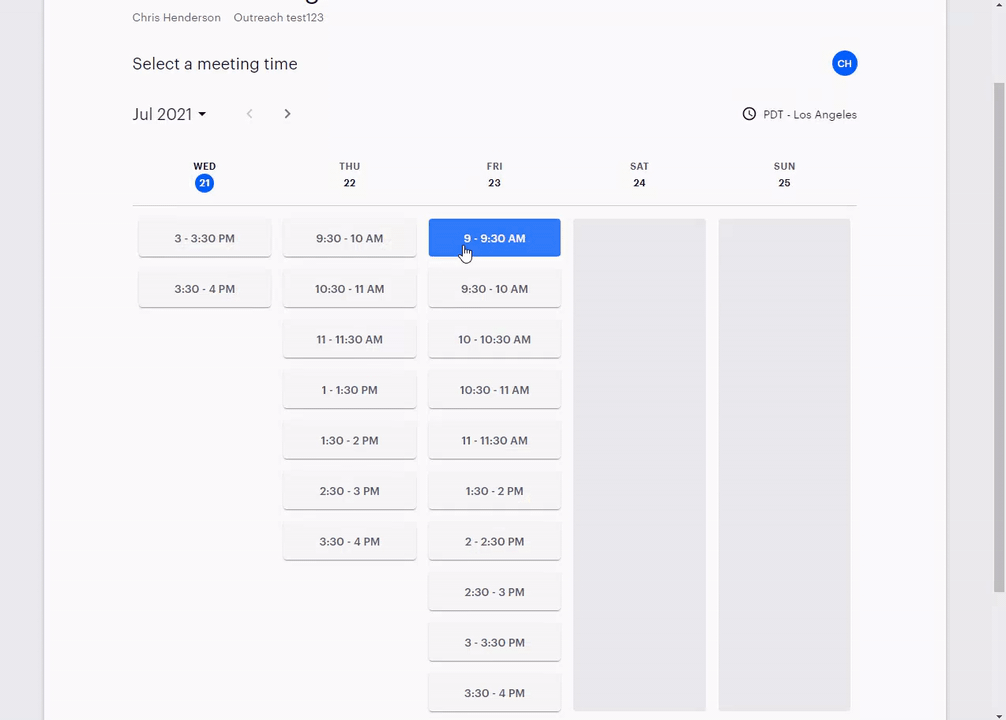Pick Thursday 1 - 1:30 PM slot
This screenshot has height=720, width=1006.
349,390
